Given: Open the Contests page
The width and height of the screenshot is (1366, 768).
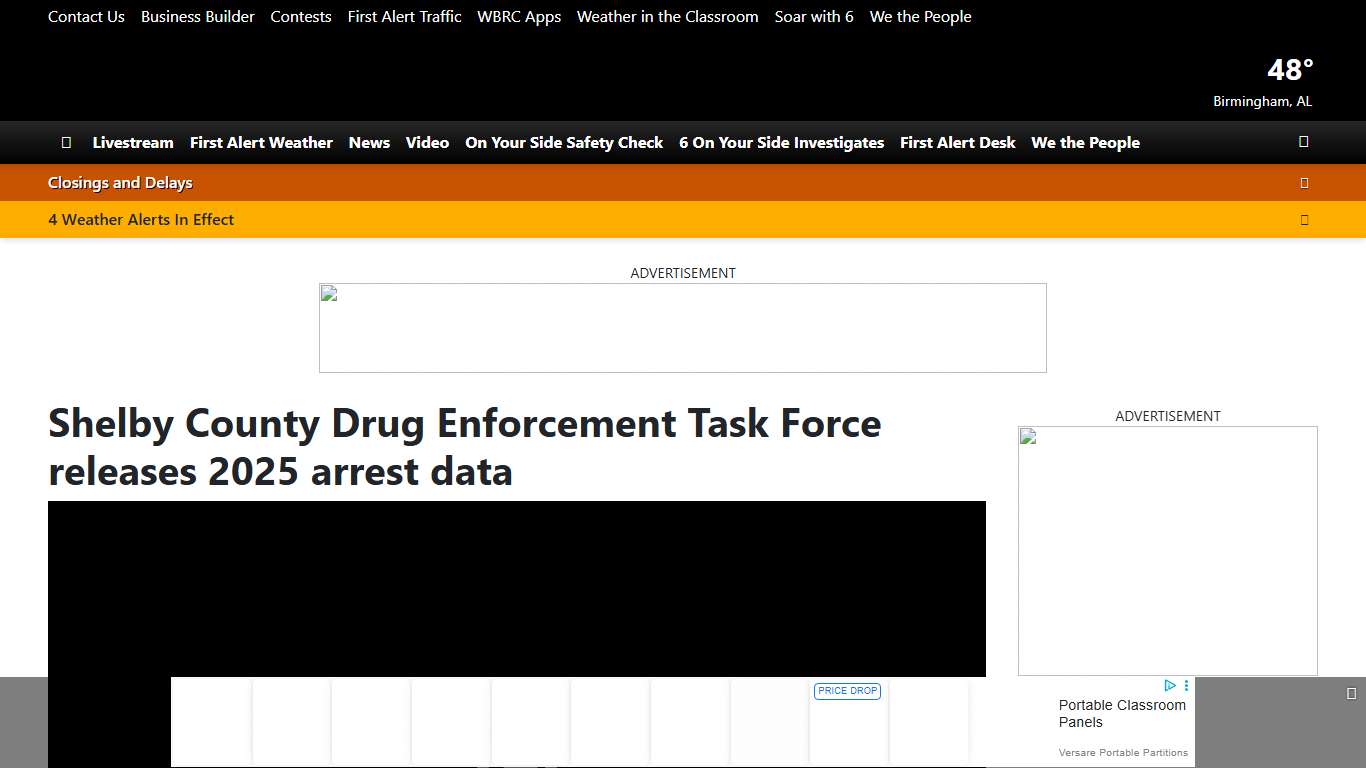Looking at the screenshot, I should point(301,16).
